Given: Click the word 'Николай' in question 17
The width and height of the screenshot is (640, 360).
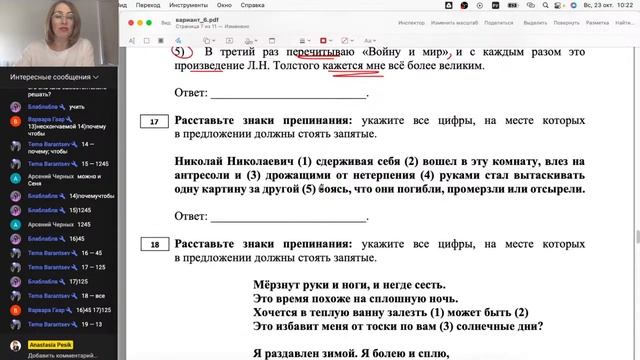Looking at the screenshot, I should (x=199, y=161).
